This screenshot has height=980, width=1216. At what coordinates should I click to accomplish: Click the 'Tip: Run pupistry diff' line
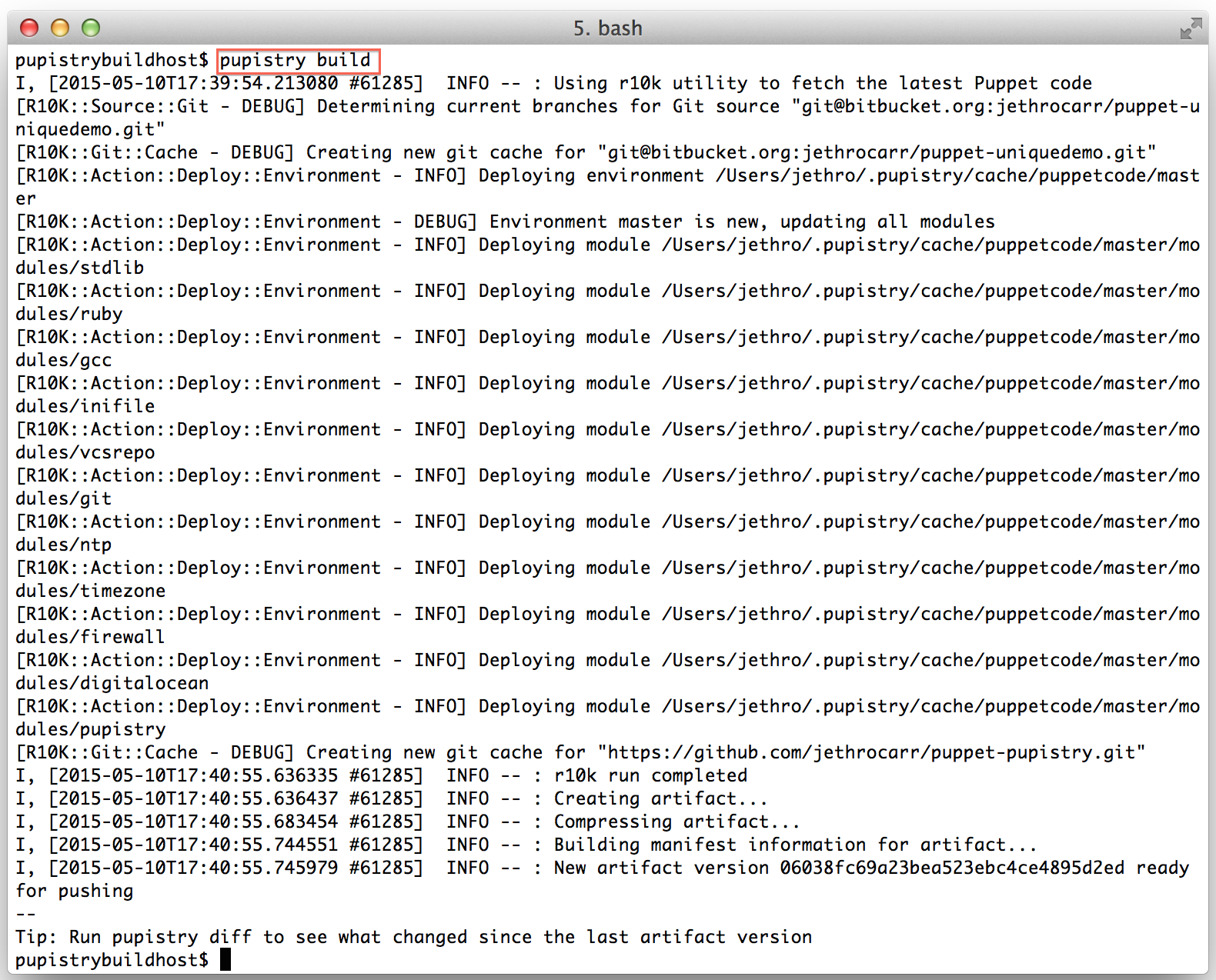[x=413, y=937]
